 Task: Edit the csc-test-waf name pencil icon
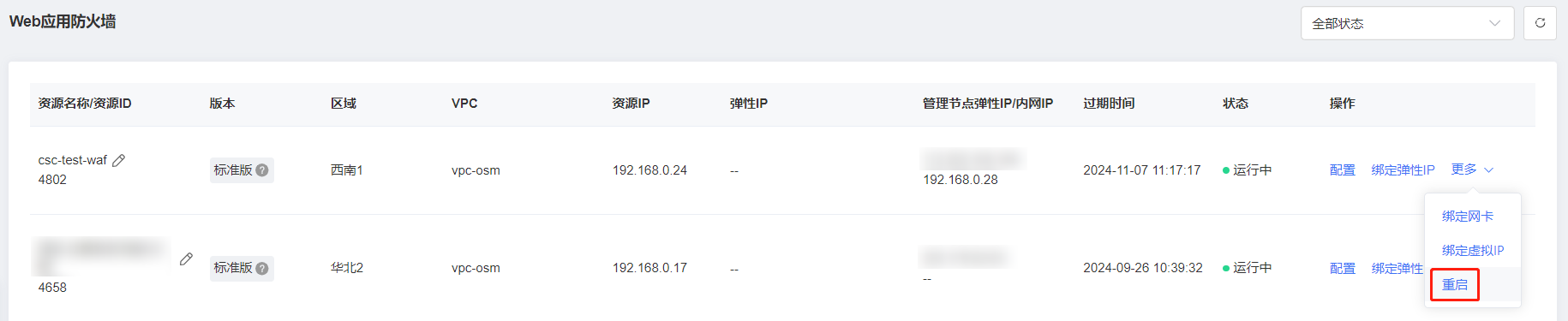[119, 160]
